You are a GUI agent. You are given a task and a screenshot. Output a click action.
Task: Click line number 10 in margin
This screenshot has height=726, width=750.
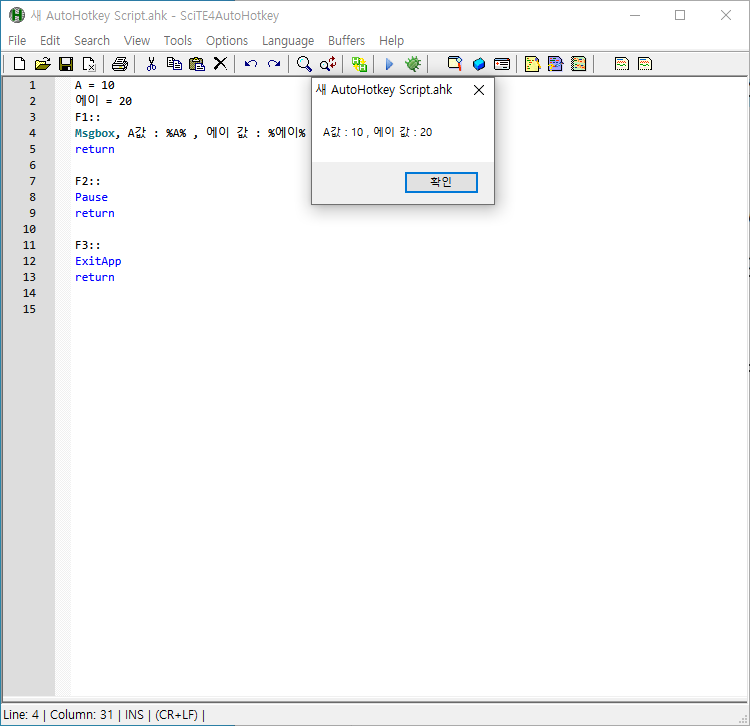(x=29, y=229)
